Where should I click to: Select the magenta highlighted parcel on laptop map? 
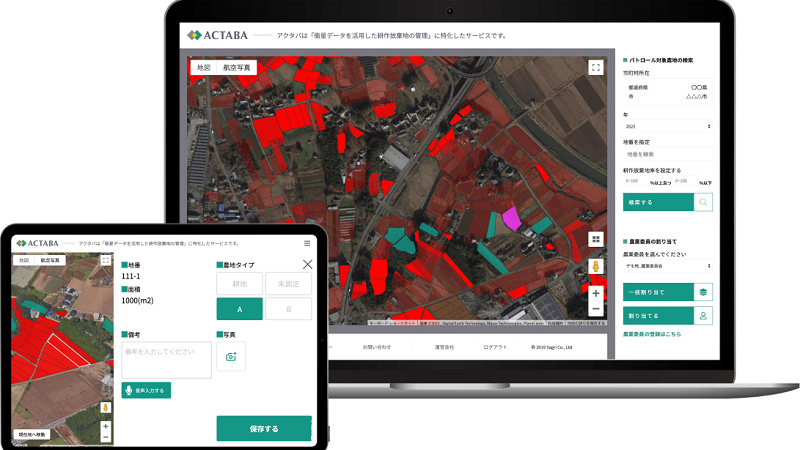(511, 219)
